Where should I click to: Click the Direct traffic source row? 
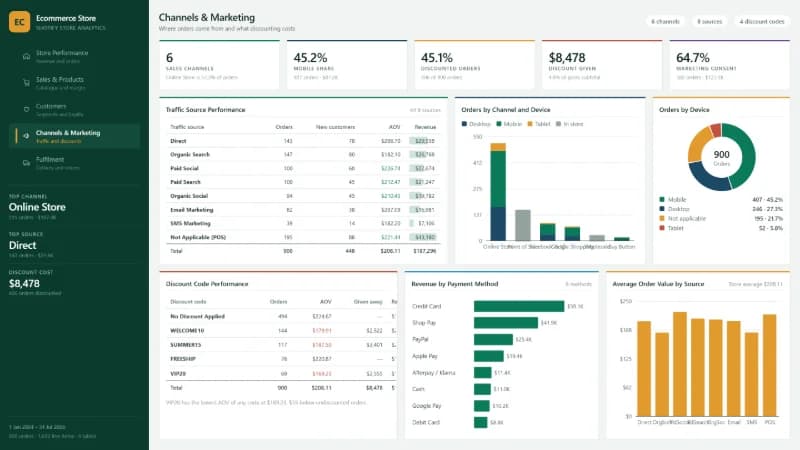click(x=303, y=141)
